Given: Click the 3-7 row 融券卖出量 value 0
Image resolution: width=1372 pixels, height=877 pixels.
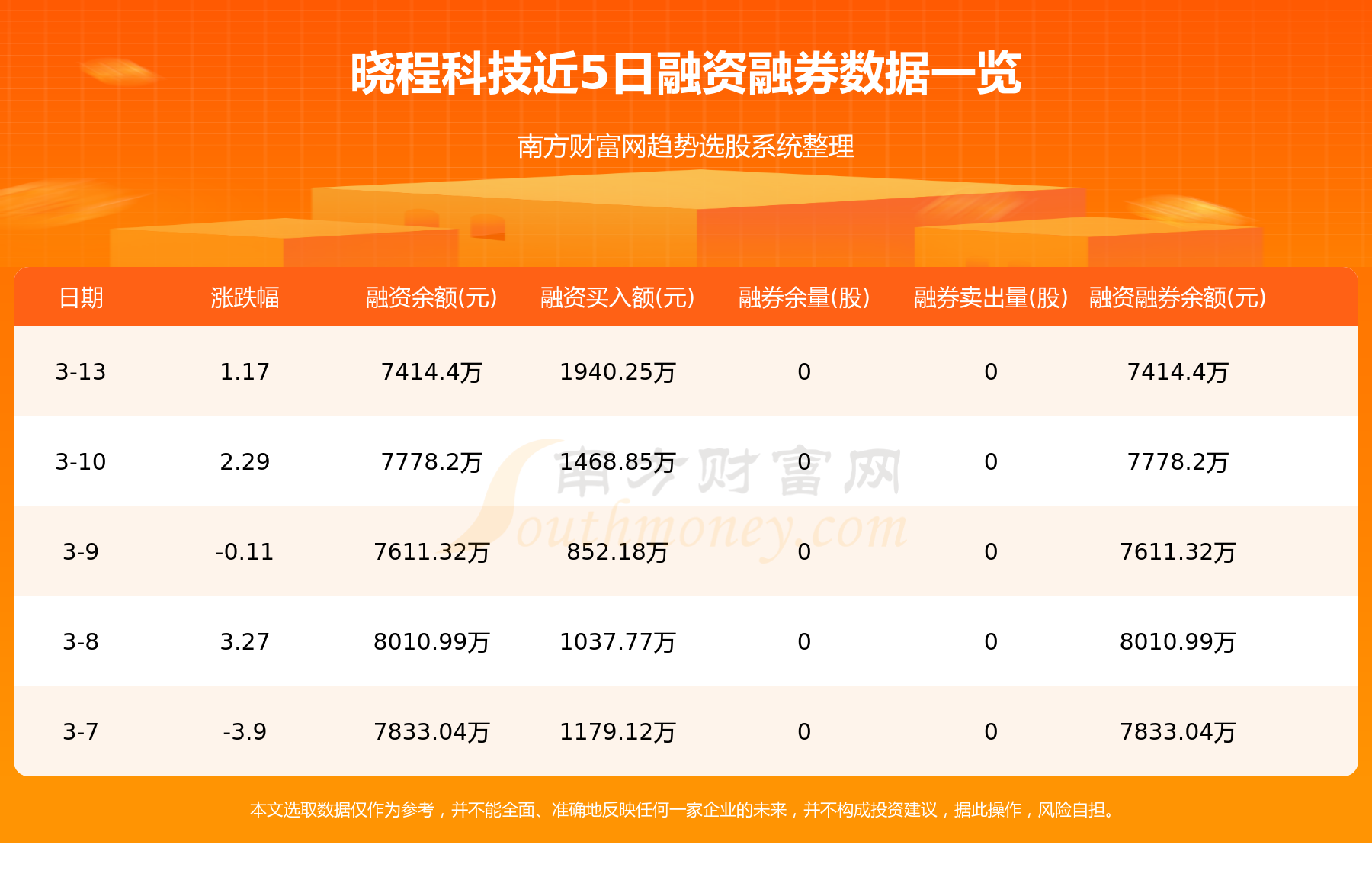Looking at the screenshot, I should coord(991,731).
